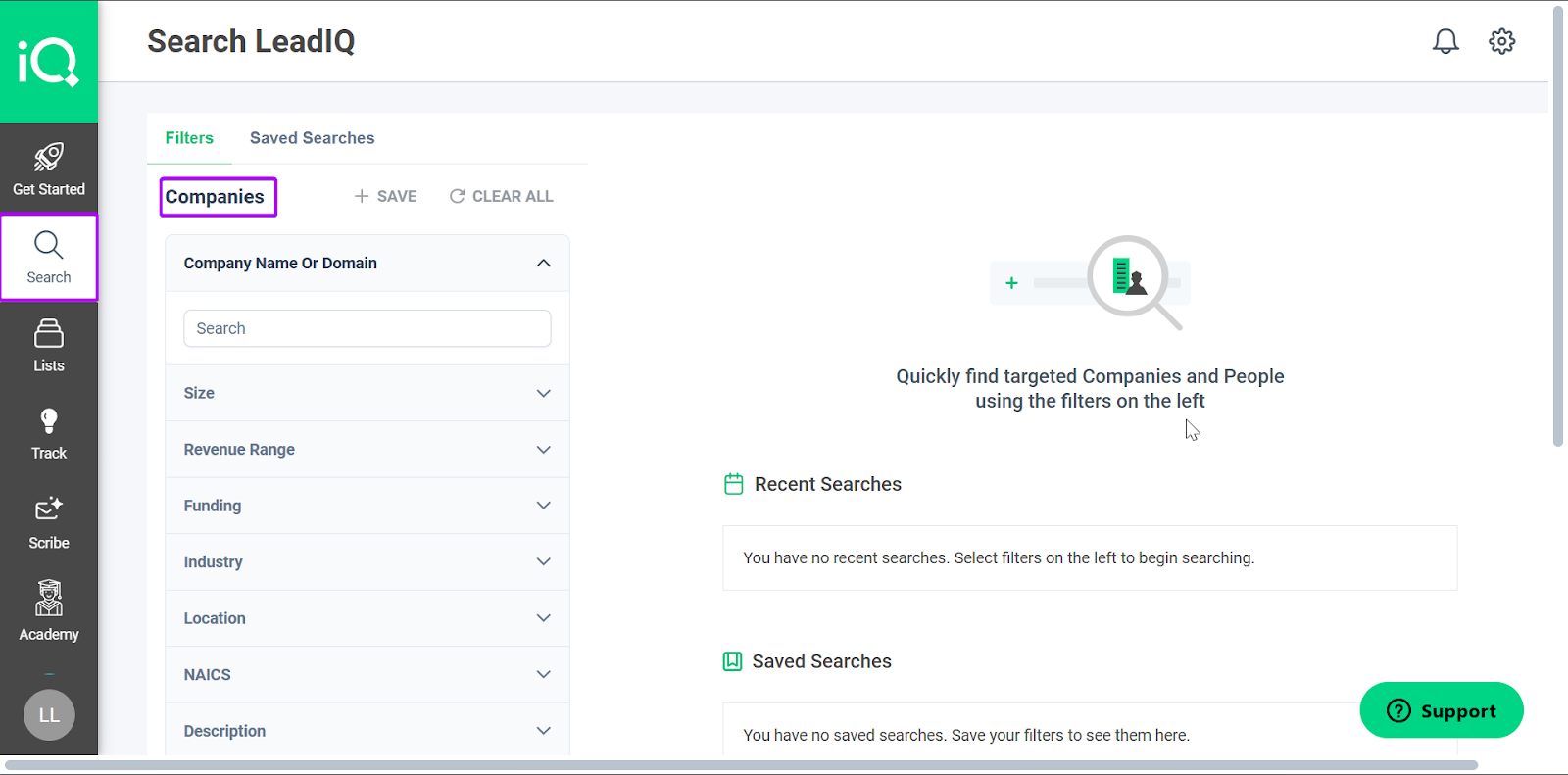The height and width of the screenshot is (775, 1568).
Task: Click the vertical scrollbar
Action: [1558, 225]
